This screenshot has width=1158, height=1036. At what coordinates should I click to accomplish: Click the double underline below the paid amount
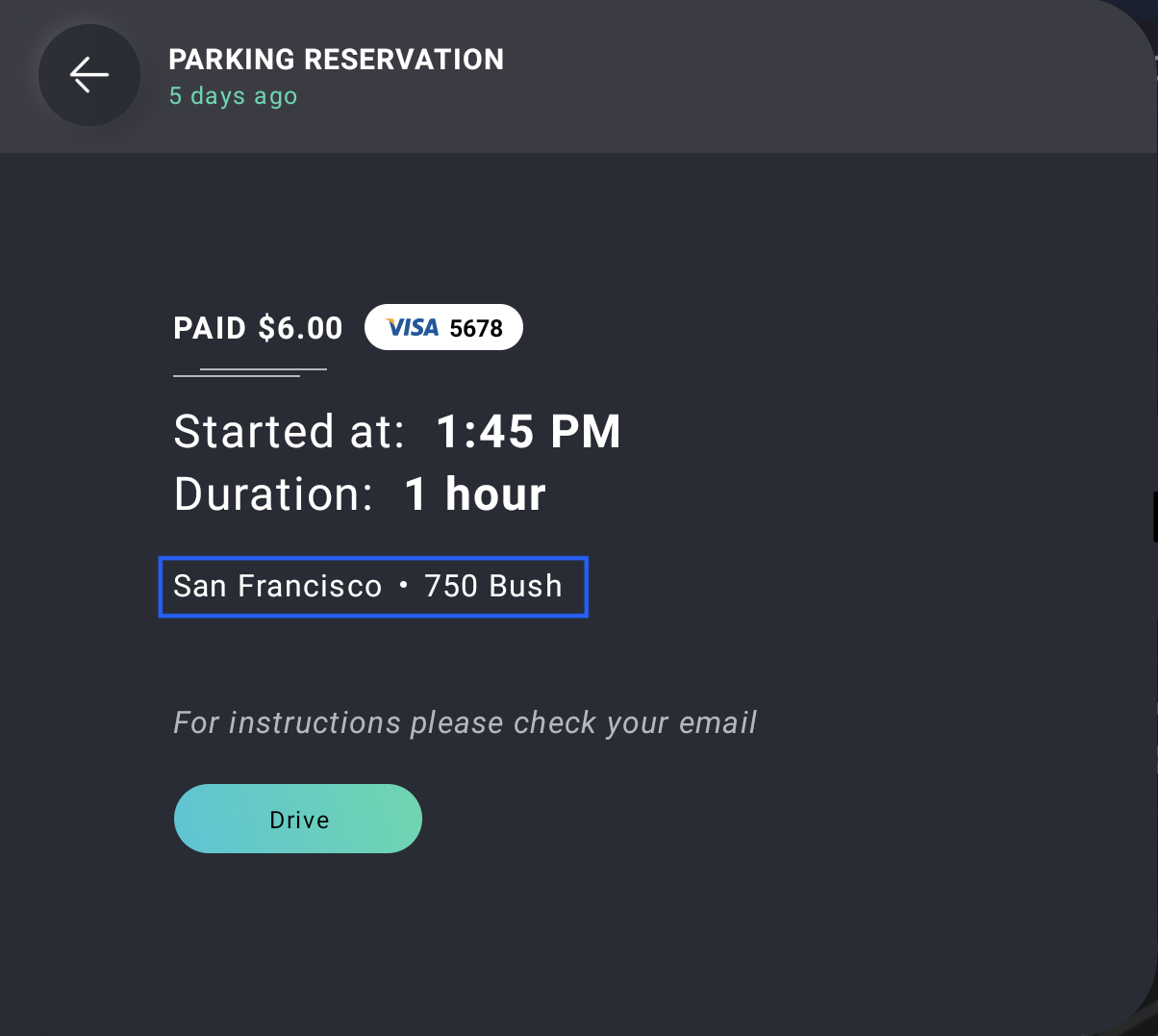pyautogui.click(x=250, y=372)
